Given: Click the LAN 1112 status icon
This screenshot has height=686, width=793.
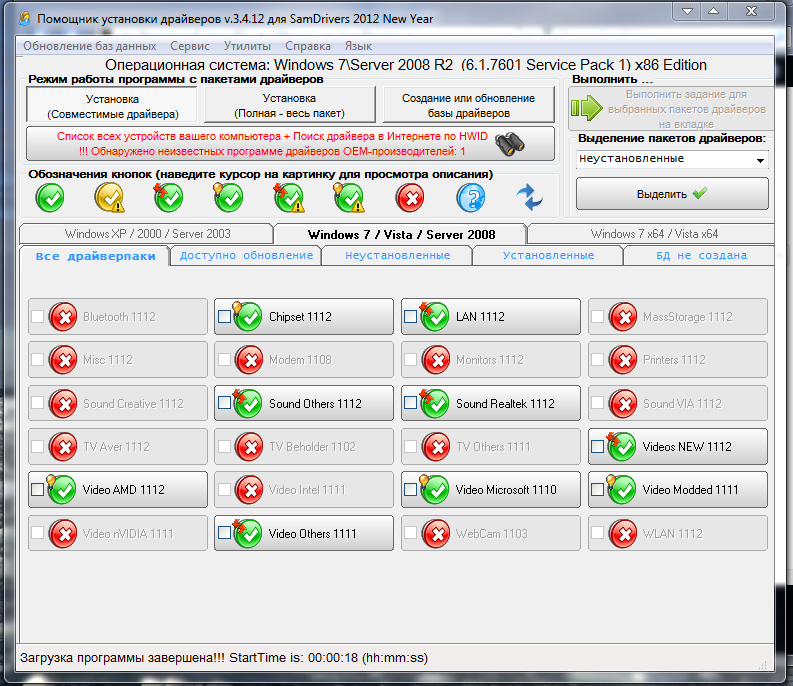Looking at the screenshot, I should pos(434,316).
